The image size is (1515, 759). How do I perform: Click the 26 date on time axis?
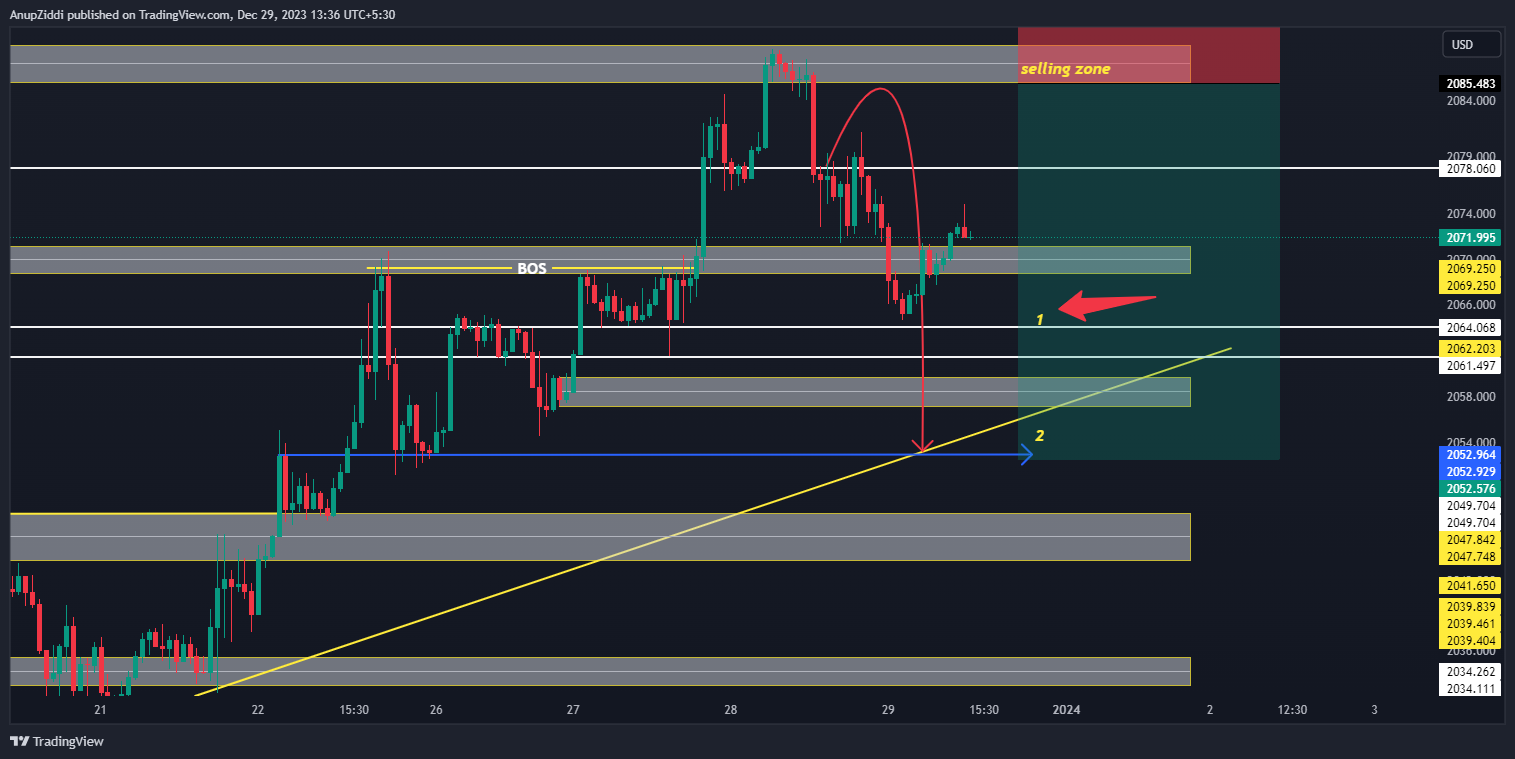[x=436, y=710]
